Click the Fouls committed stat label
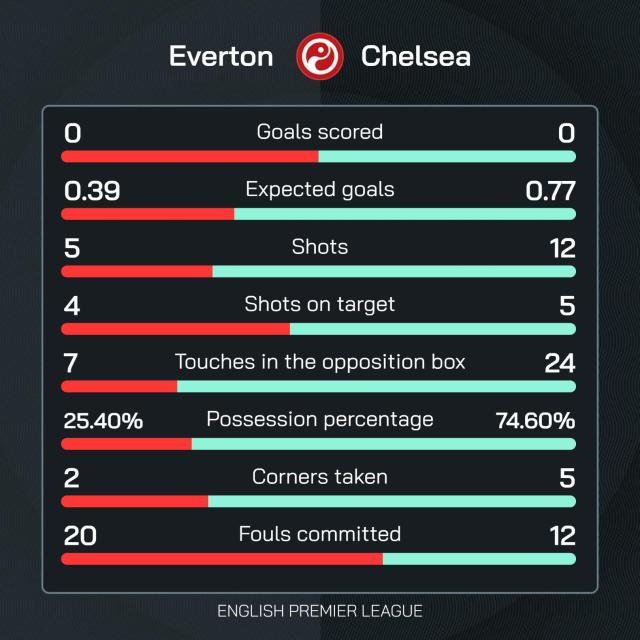640x640 pixels. [320, 534]
